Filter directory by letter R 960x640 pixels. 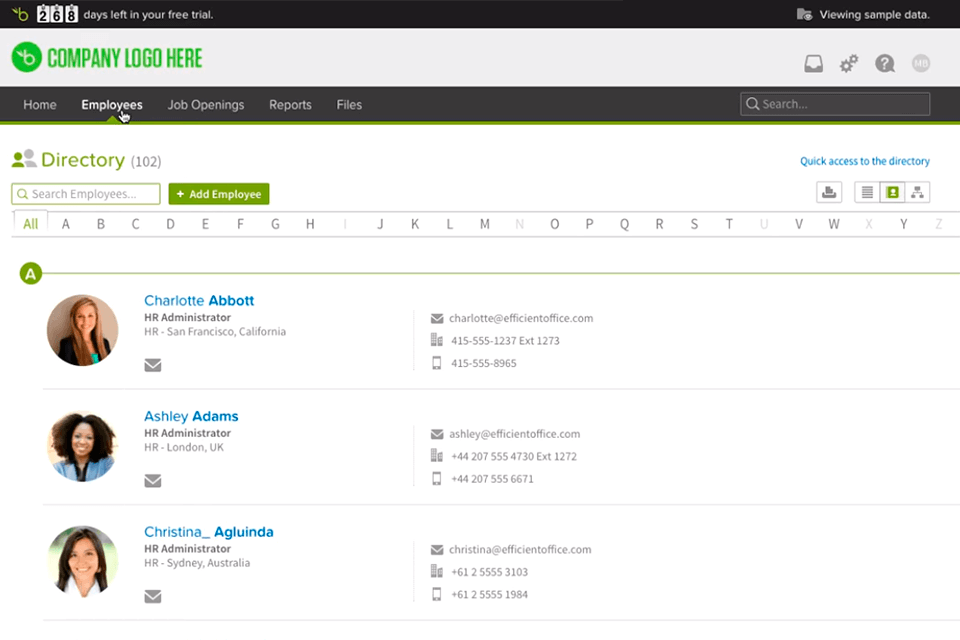pyautogui.click(x=659, y=224)
